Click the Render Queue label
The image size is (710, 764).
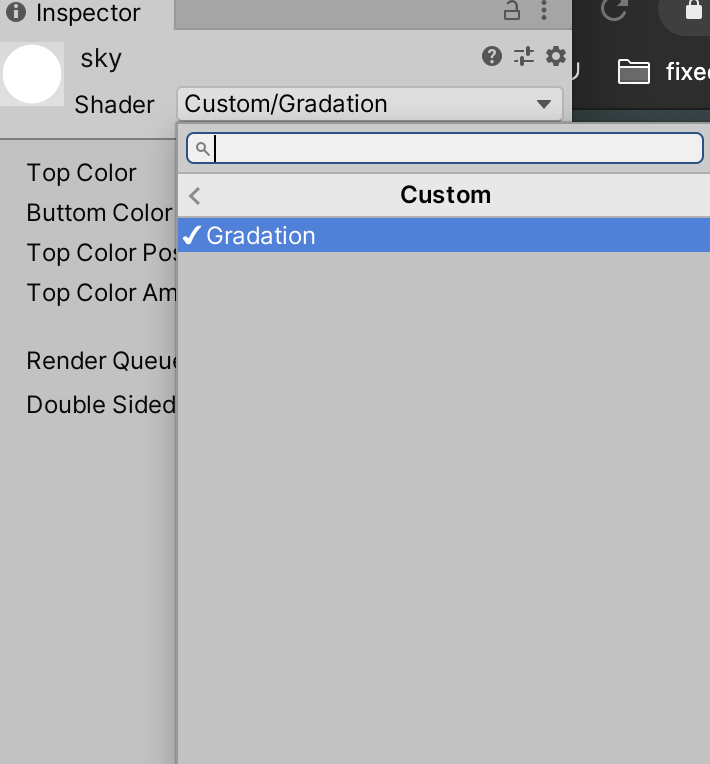(x=101, y=361)
